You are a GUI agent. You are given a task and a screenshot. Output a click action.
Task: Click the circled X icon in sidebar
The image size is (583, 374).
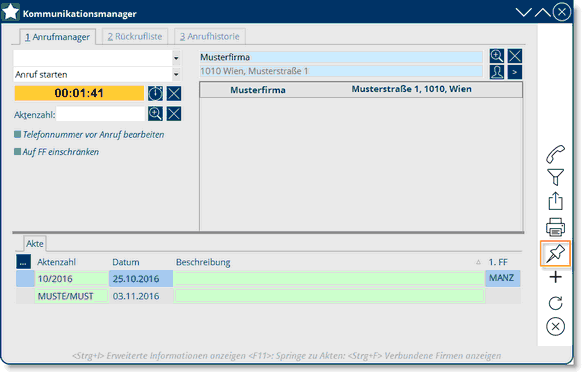coord(555,327)
